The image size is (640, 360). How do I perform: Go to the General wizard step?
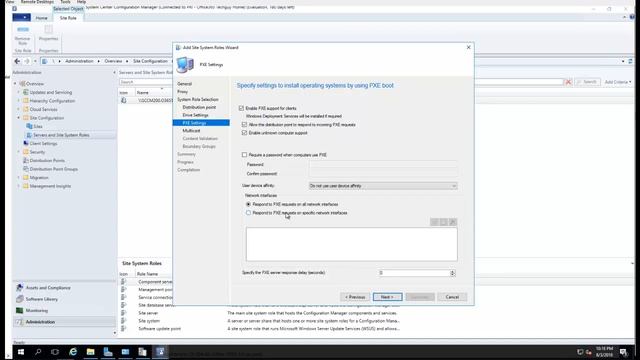point(184,84)
